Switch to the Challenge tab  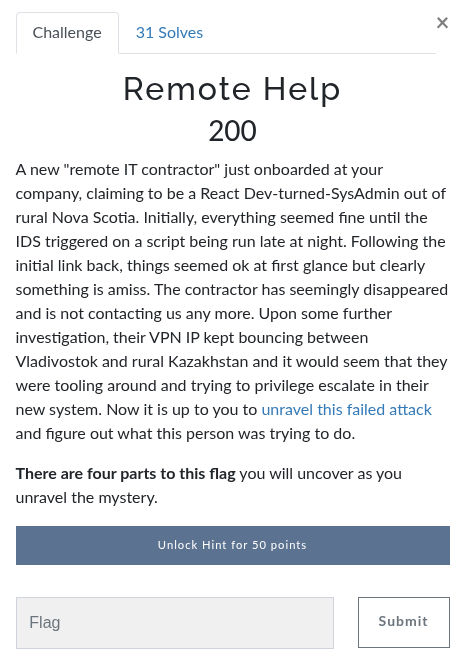click(67, 33)
